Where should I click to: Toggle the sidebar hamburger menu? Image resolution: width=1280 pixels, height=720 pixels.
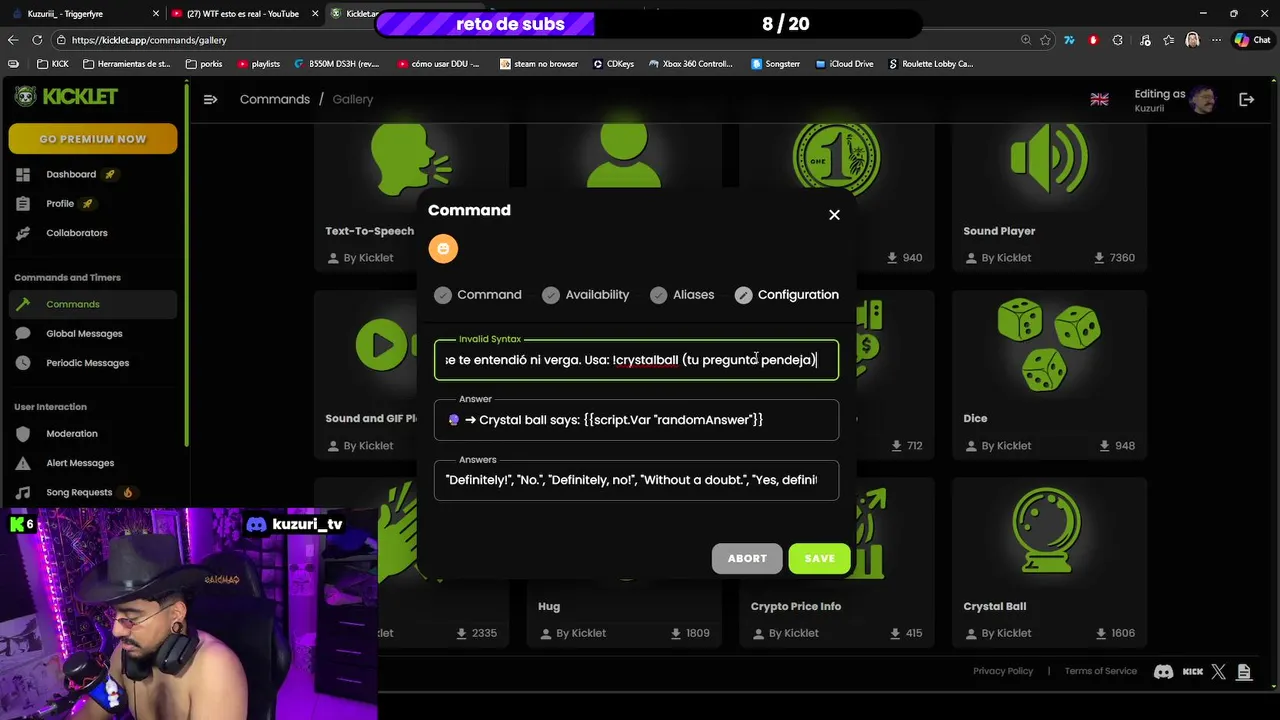coord(210,99)
